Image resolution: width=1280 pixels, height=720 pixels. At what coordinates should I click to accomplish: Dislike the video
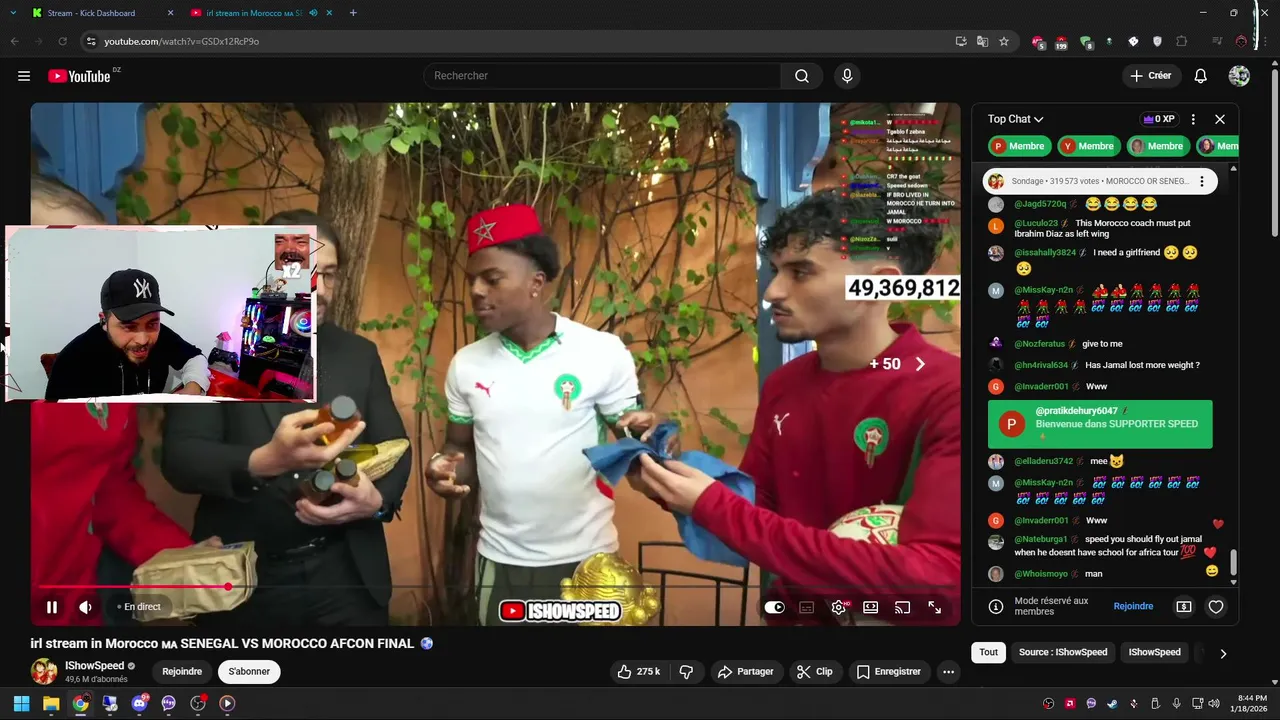pos(686,672)
